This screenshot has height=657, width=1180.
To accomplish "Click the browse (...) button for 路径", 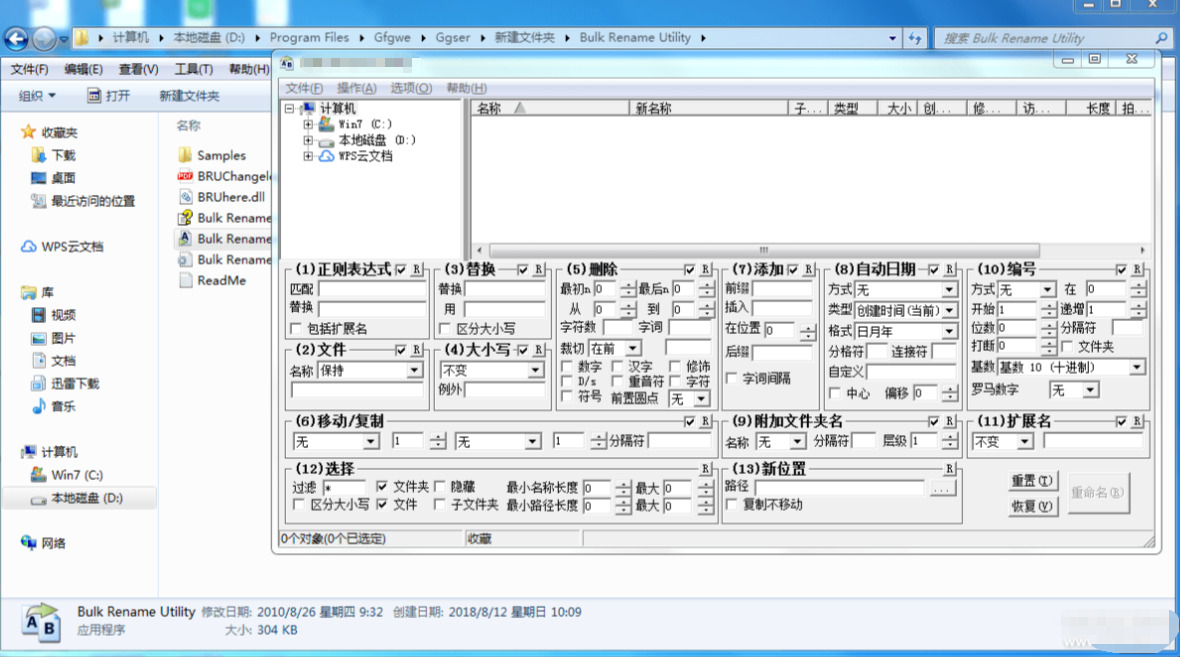I will coord(941,488).
